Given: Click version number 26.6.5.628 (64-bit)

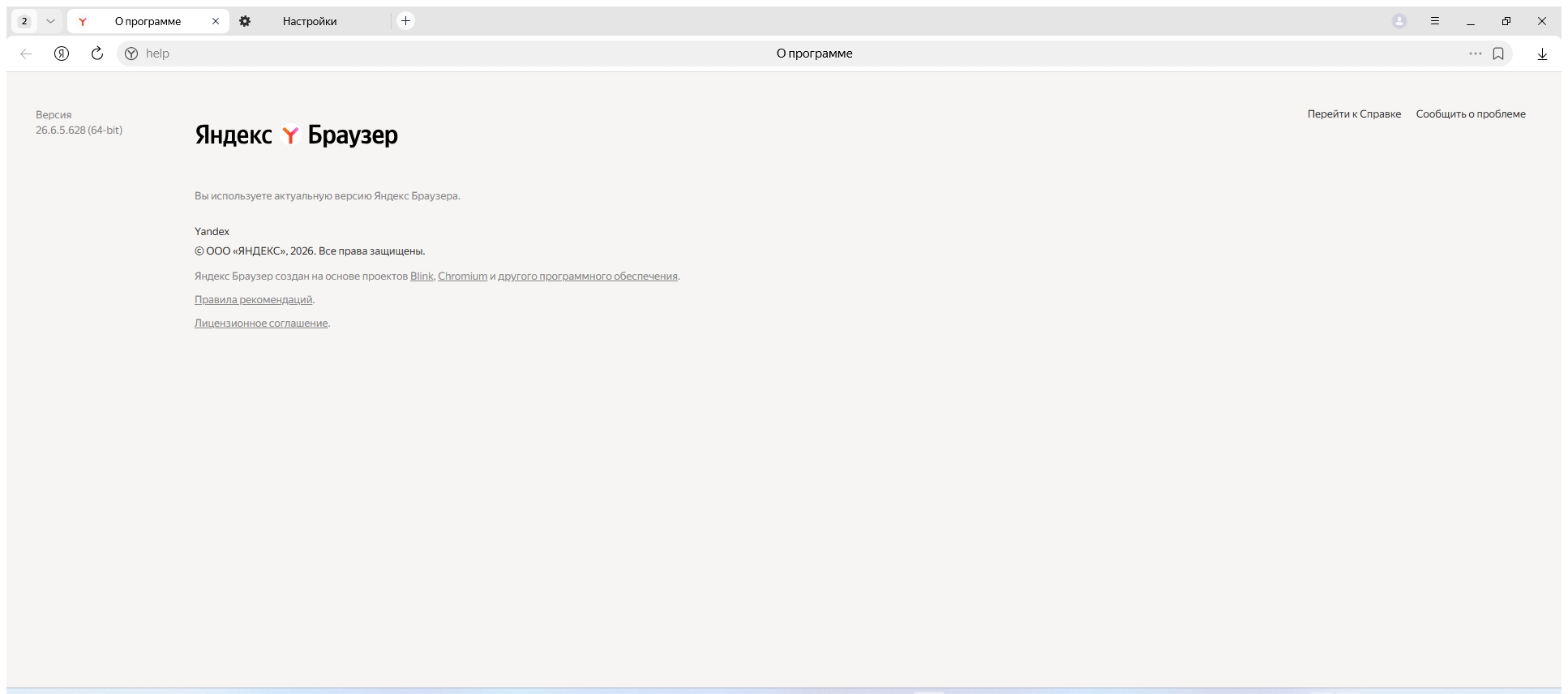Looking at the screenshot, I should click(x=79, y=130).
